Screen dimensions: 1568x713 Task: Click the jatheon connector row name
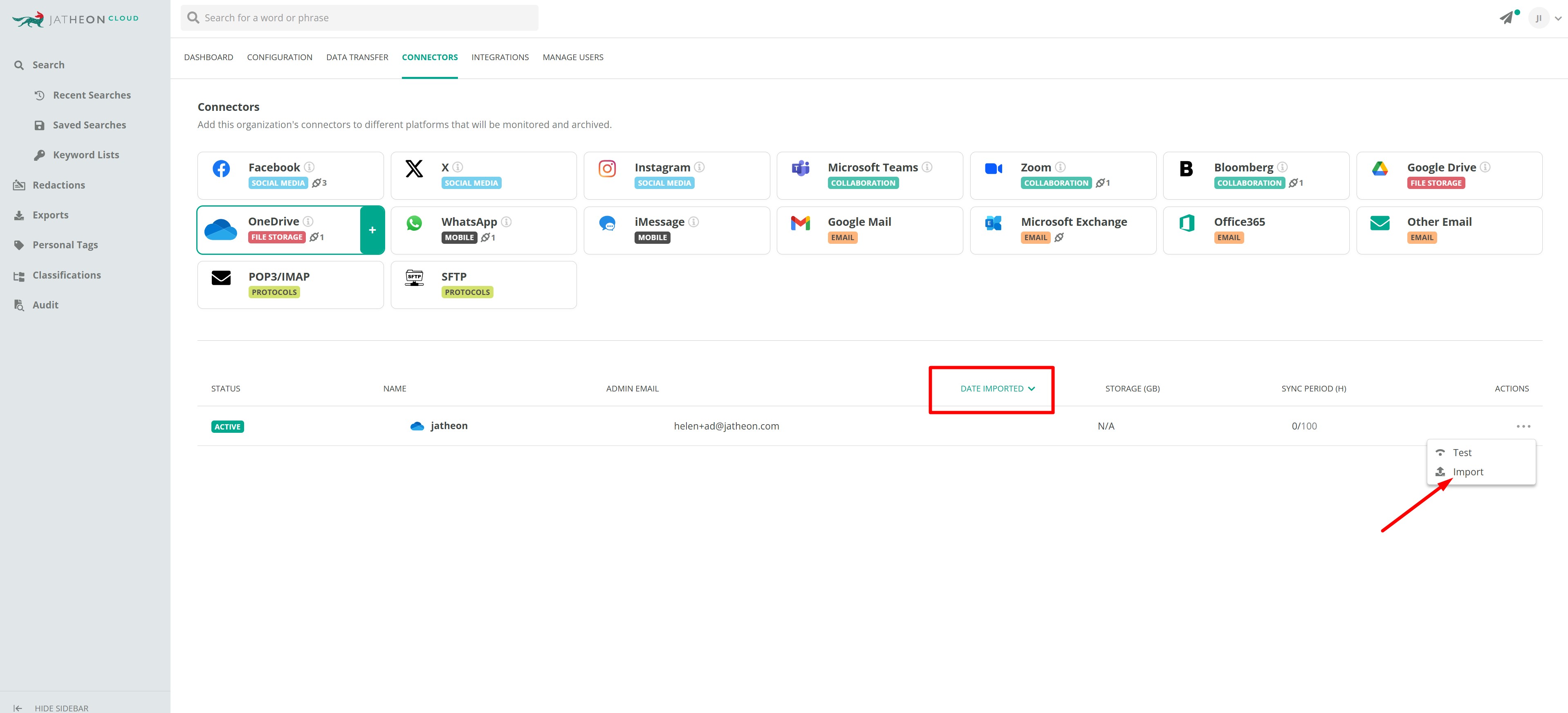click(x=449, y=426)
